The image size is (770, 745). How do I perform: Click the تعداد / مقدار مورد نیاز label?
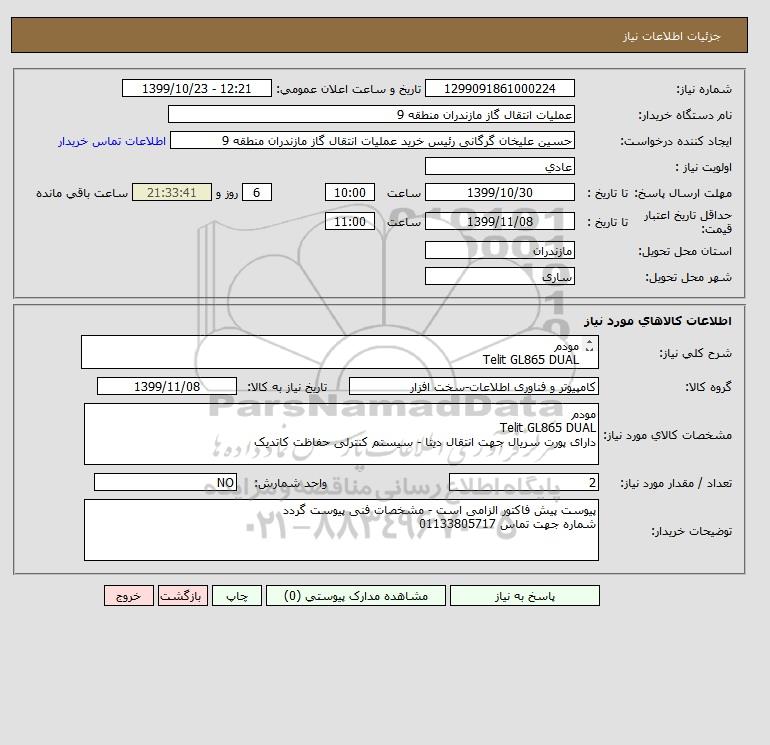[x=676, y=483]
